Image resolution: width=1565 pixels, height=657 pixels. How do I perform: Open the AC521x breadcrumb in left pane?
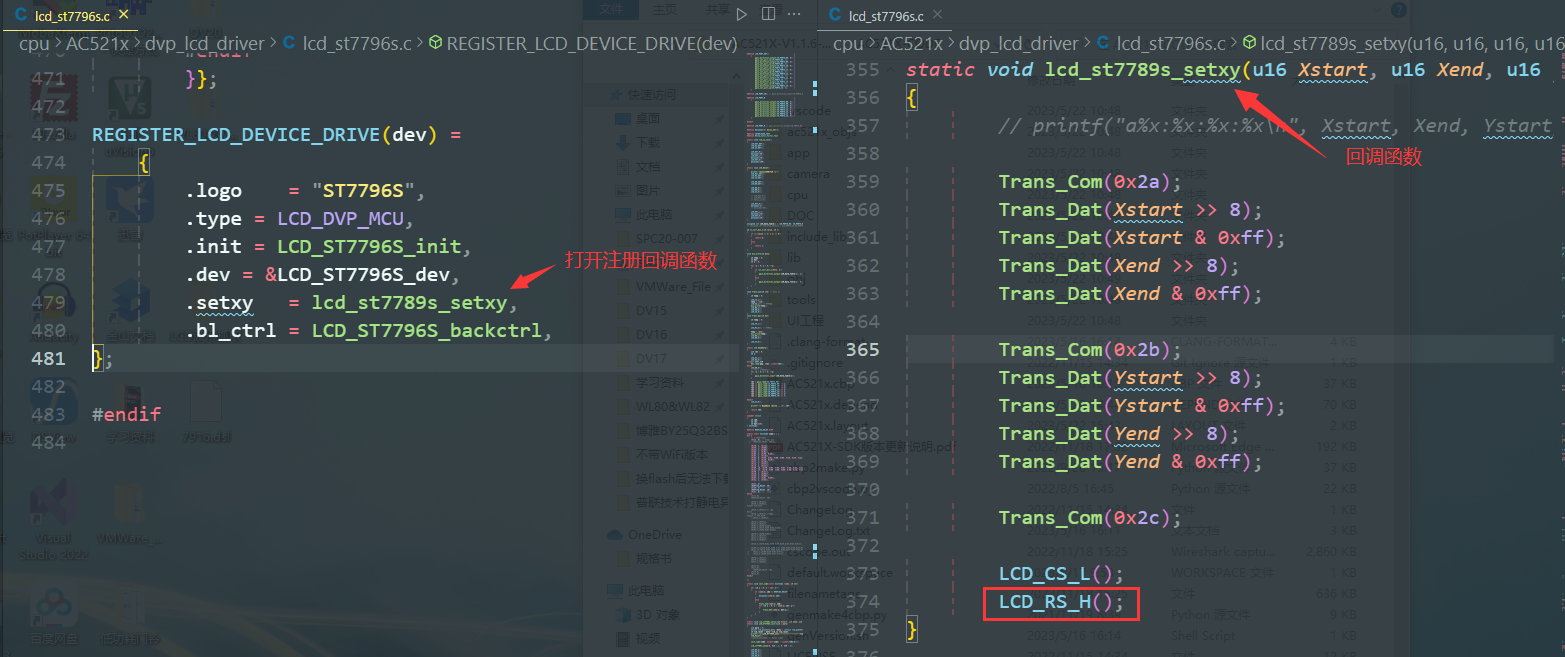98,43
